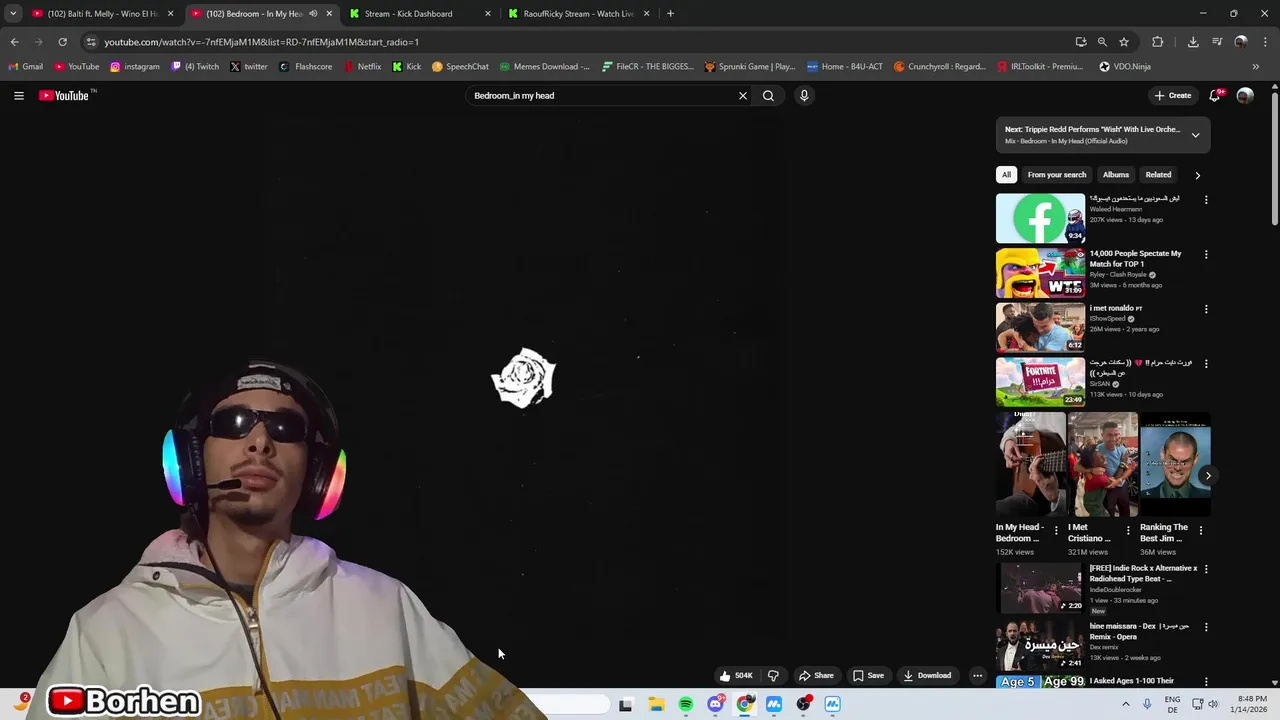Open the Crunchyroll bookmark

click(x=940, y=67)
